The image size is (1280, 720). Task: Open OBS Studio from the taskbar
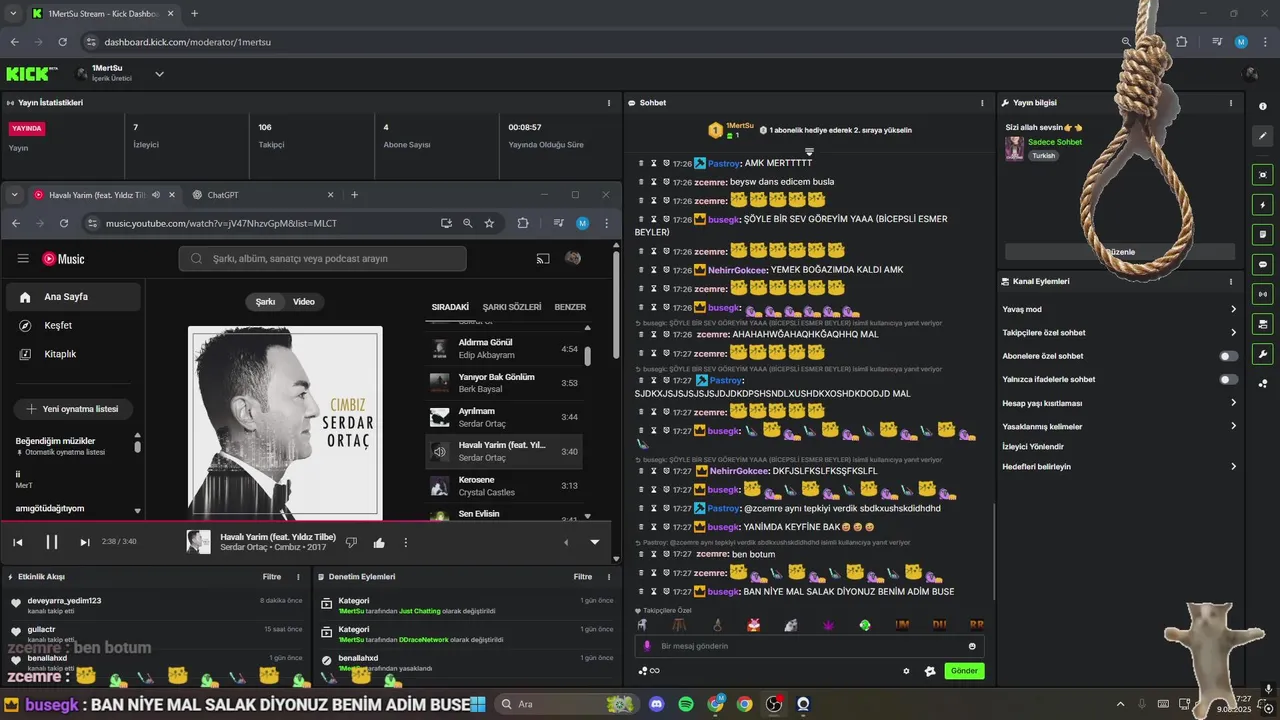click(774, 704)
